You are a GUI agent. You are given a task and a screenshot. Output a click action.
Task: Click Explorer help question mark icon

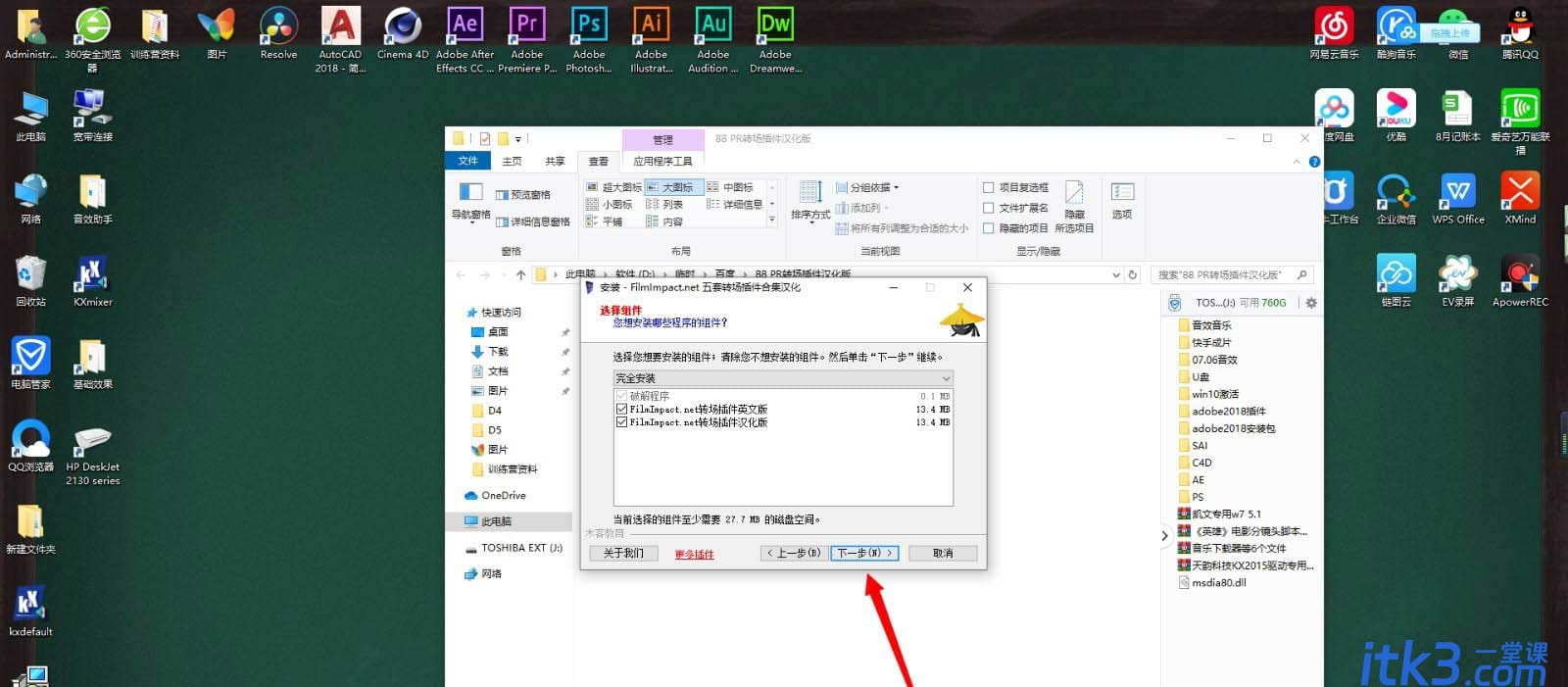[1314, 162]
